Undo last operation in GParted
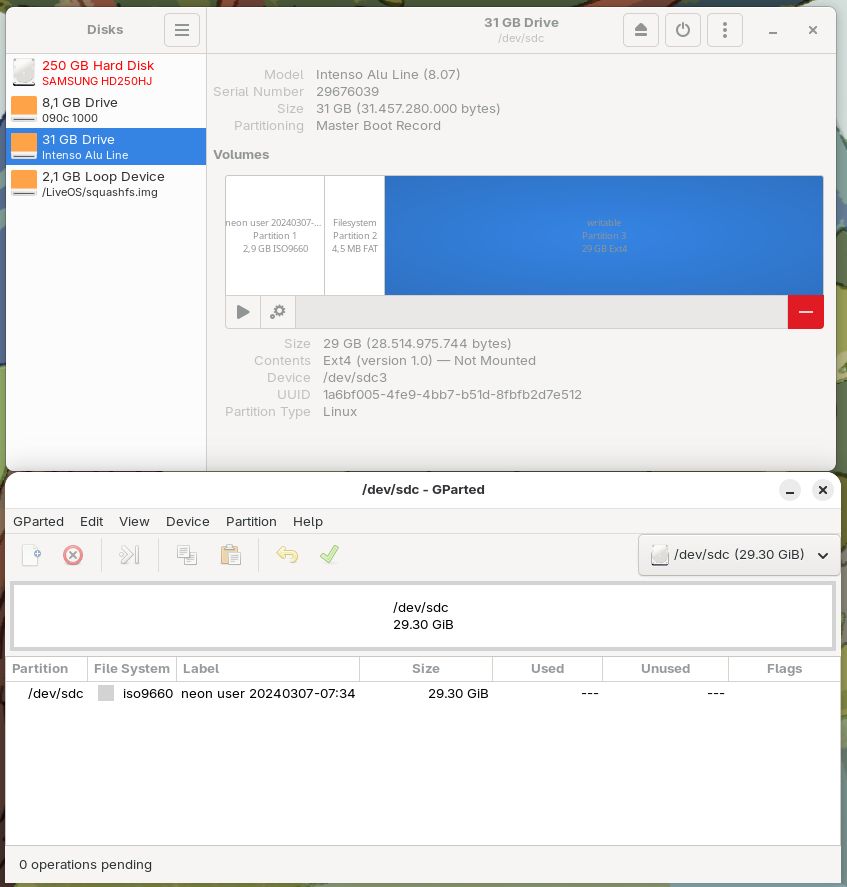 pyautogui.click(x=287, y=555)
